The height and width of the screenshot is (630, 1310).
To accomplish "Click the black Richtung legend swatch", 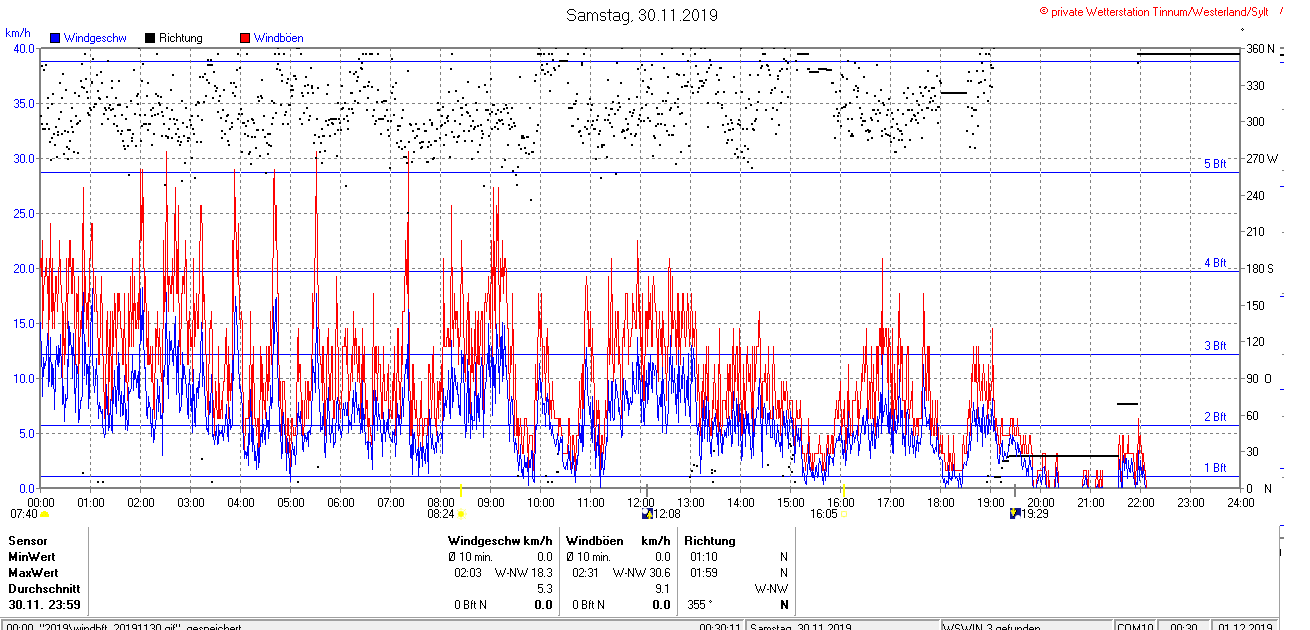I will 150,38.
